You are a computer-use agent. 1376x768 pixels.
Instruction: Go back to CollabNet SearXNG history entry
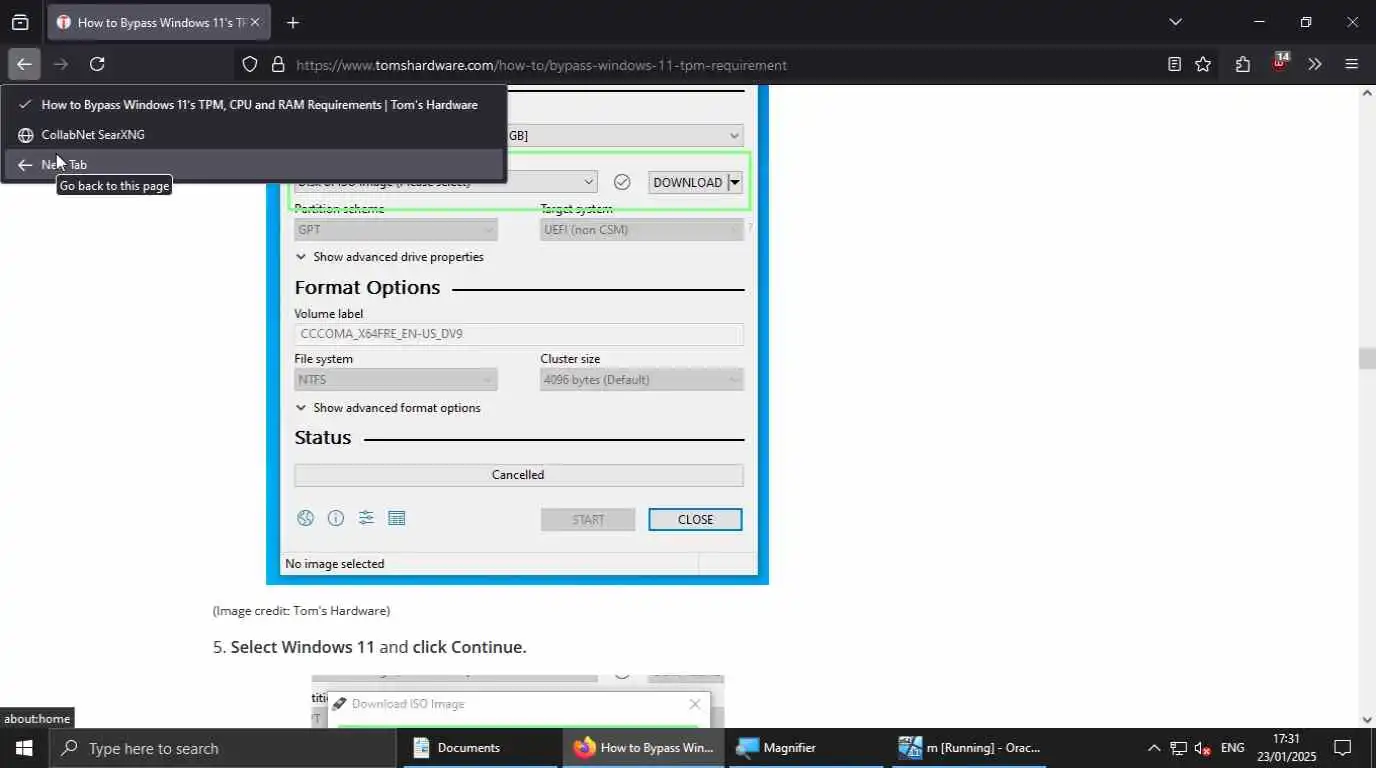point(253,135)
